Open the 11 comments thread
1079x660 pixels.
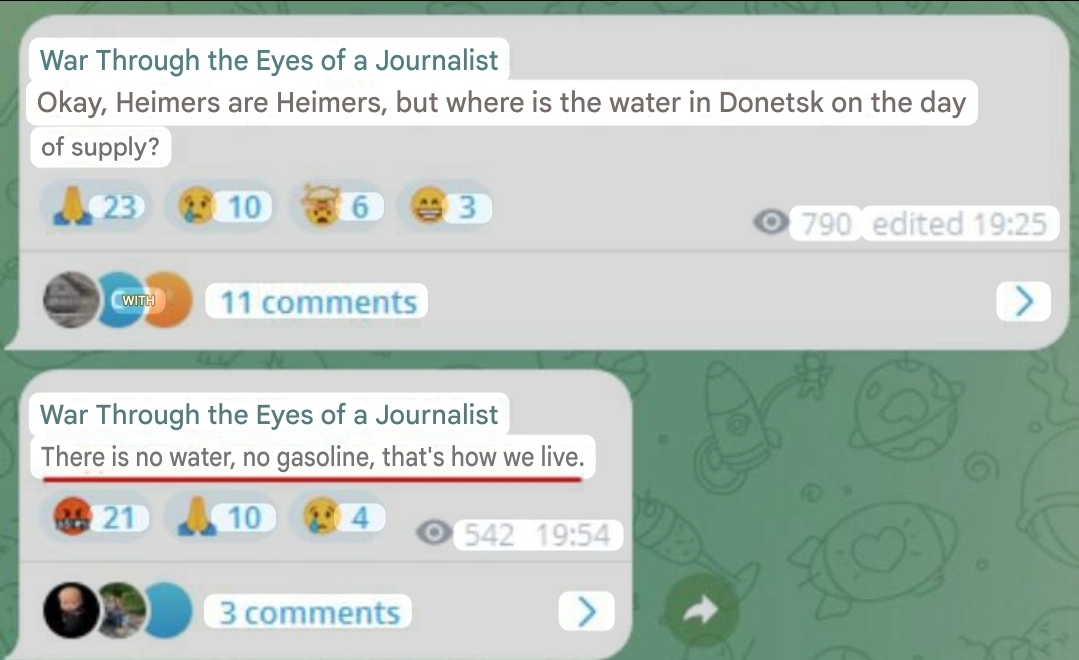click(x=317, y=301)
